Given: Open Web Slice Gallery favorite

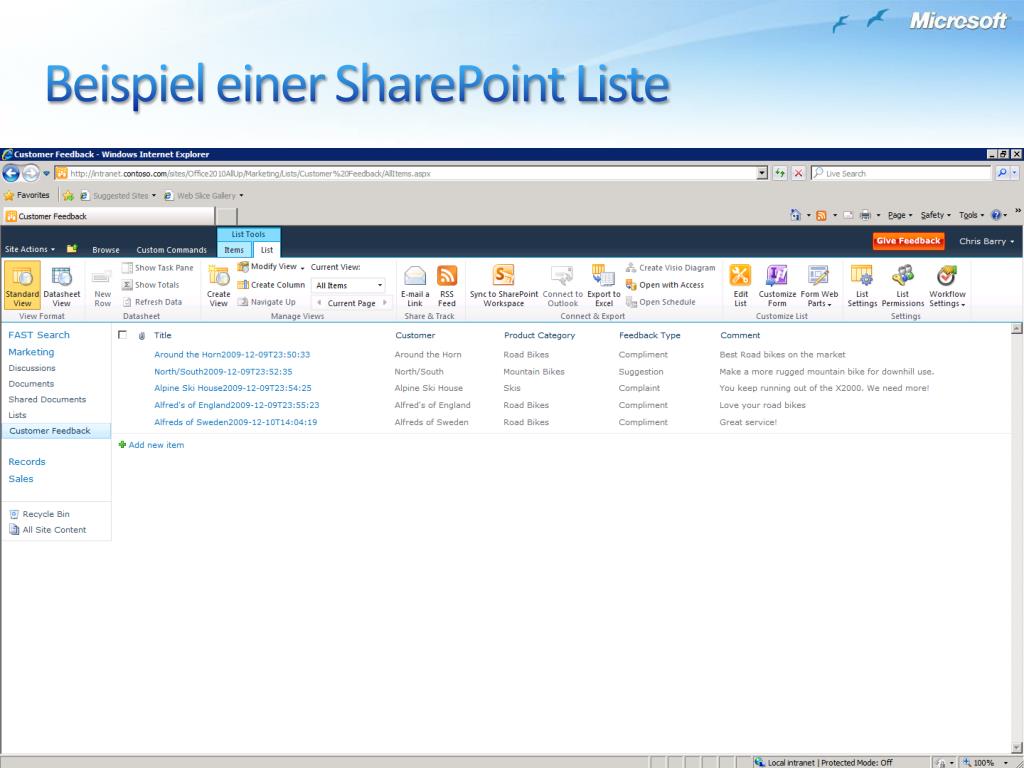Looking at the screenshot, I should (x=204, y=195).
